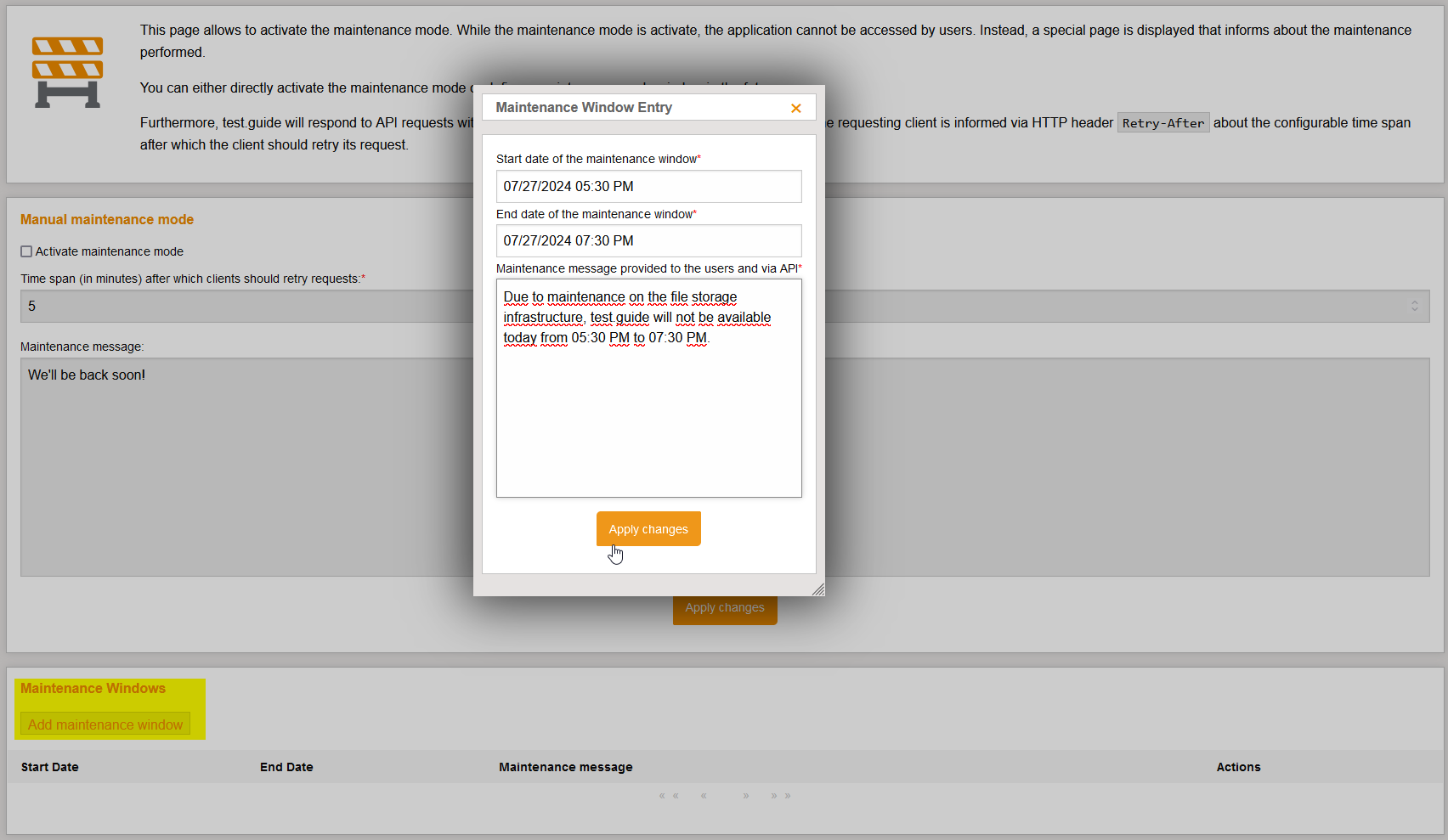This screenshot has height=840, width=1448.
Task: Close the Maintenance Window Entry dialog
Action: [795, 108]
